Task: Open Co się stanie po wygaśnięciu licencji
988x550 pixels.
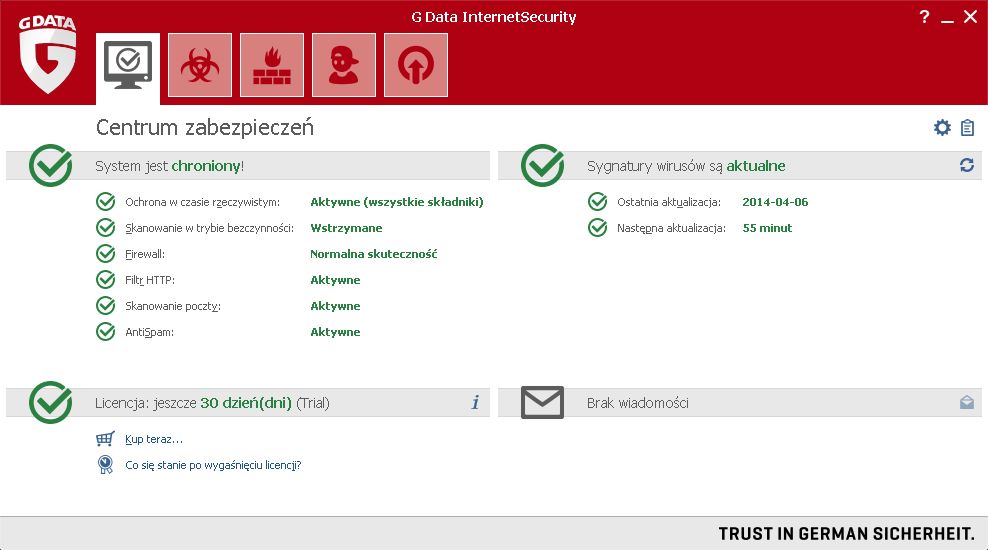Action: (x=213, y=465)
